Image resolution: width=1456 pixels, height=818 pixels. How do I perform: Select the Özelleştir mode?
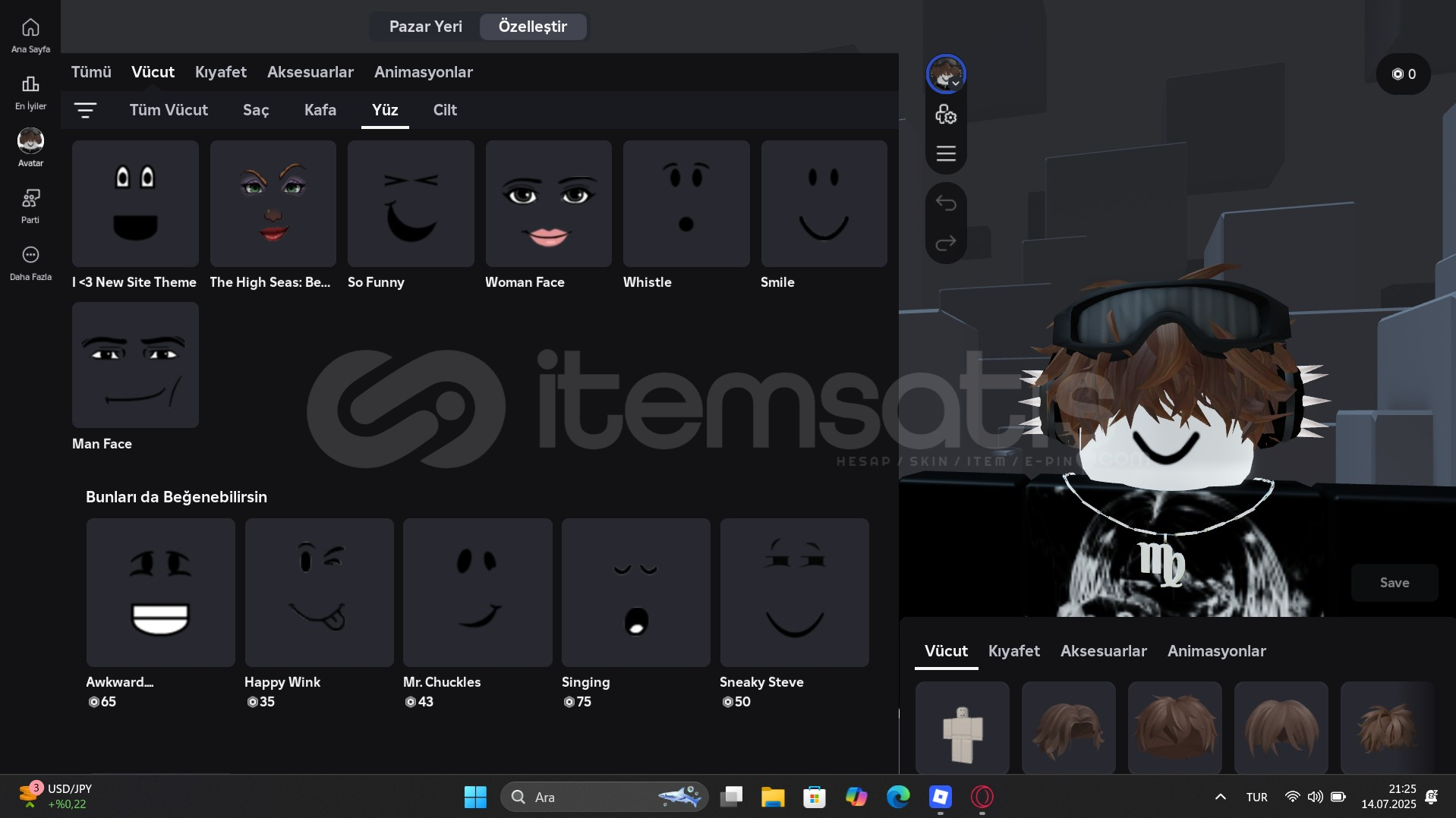click(x=533, y=27)
